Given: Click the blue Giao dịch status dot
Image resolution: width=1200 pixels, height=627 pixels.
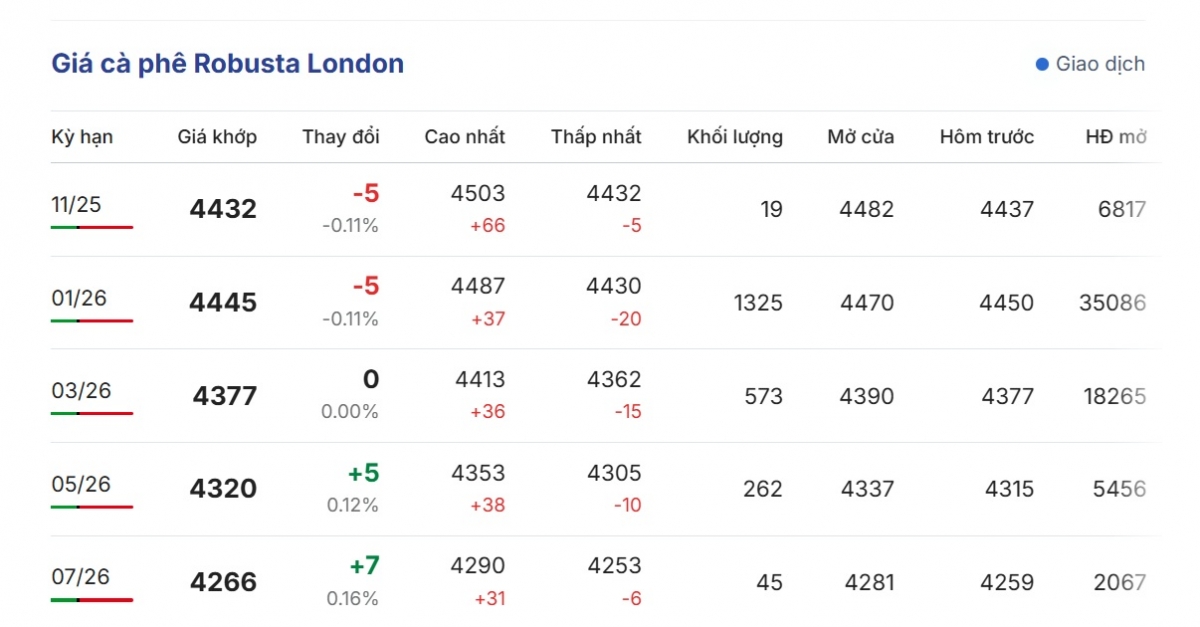Looking at the screenshot, I should click(x=1042, y=64).
